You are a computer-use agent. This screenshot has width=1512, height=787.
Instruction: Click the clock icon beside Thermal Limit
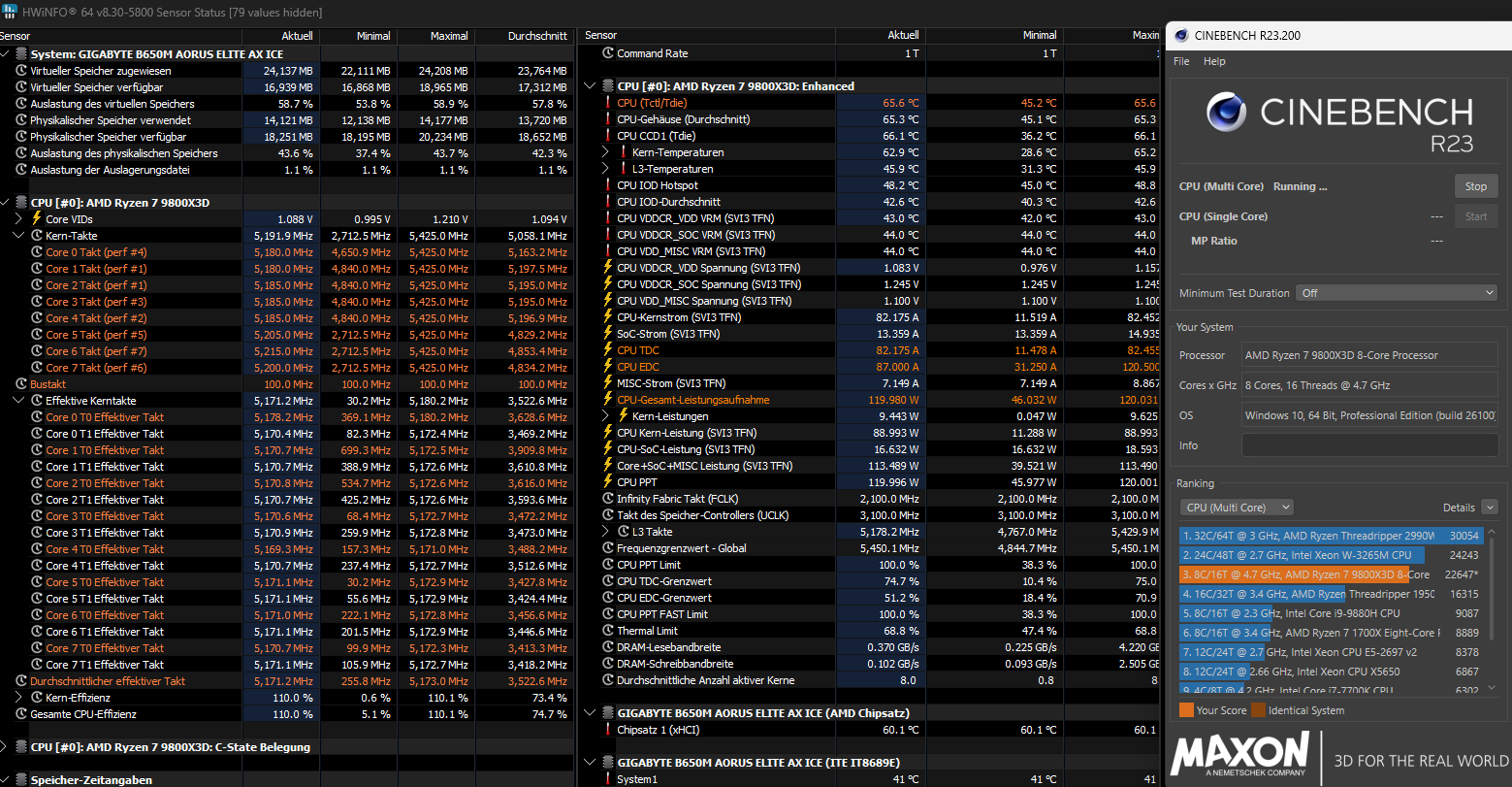pyautogui.click(x=608, y=631)
